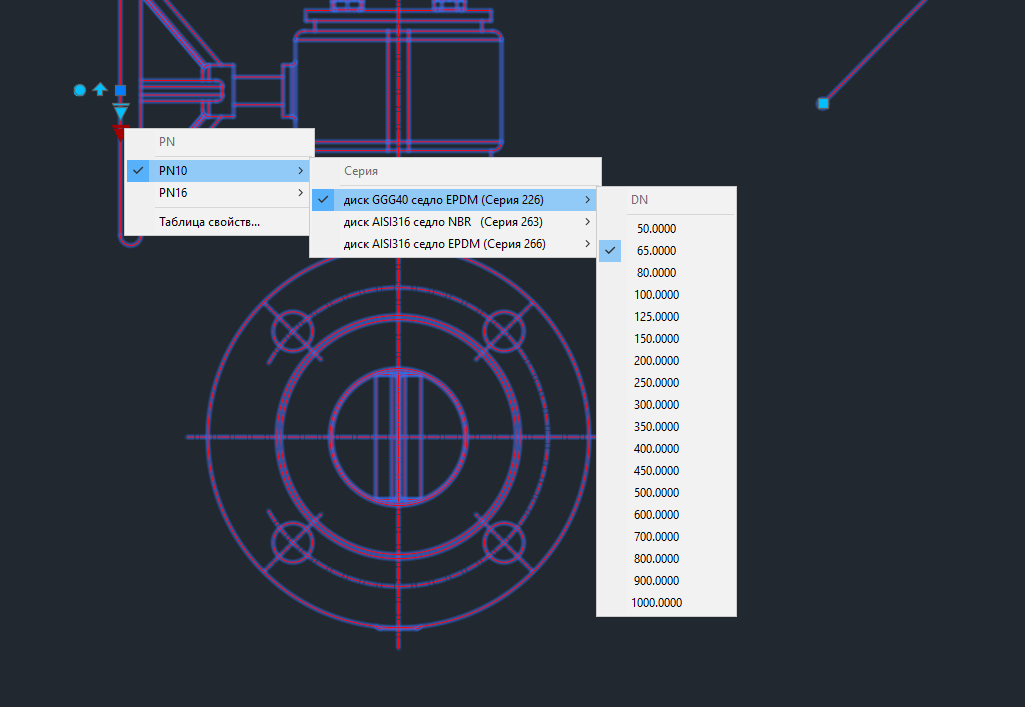Click the checkmark beside Серия 226
Image resolution: width=1025 pixels, height=707 pixels.
tap(323, 200)
